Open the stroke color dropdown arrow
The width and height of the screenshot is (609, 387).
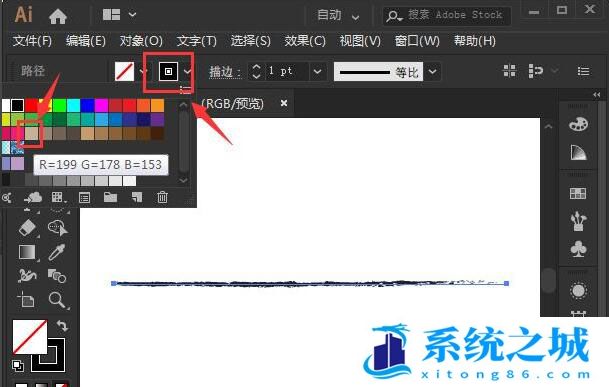[x=188, y=71]
